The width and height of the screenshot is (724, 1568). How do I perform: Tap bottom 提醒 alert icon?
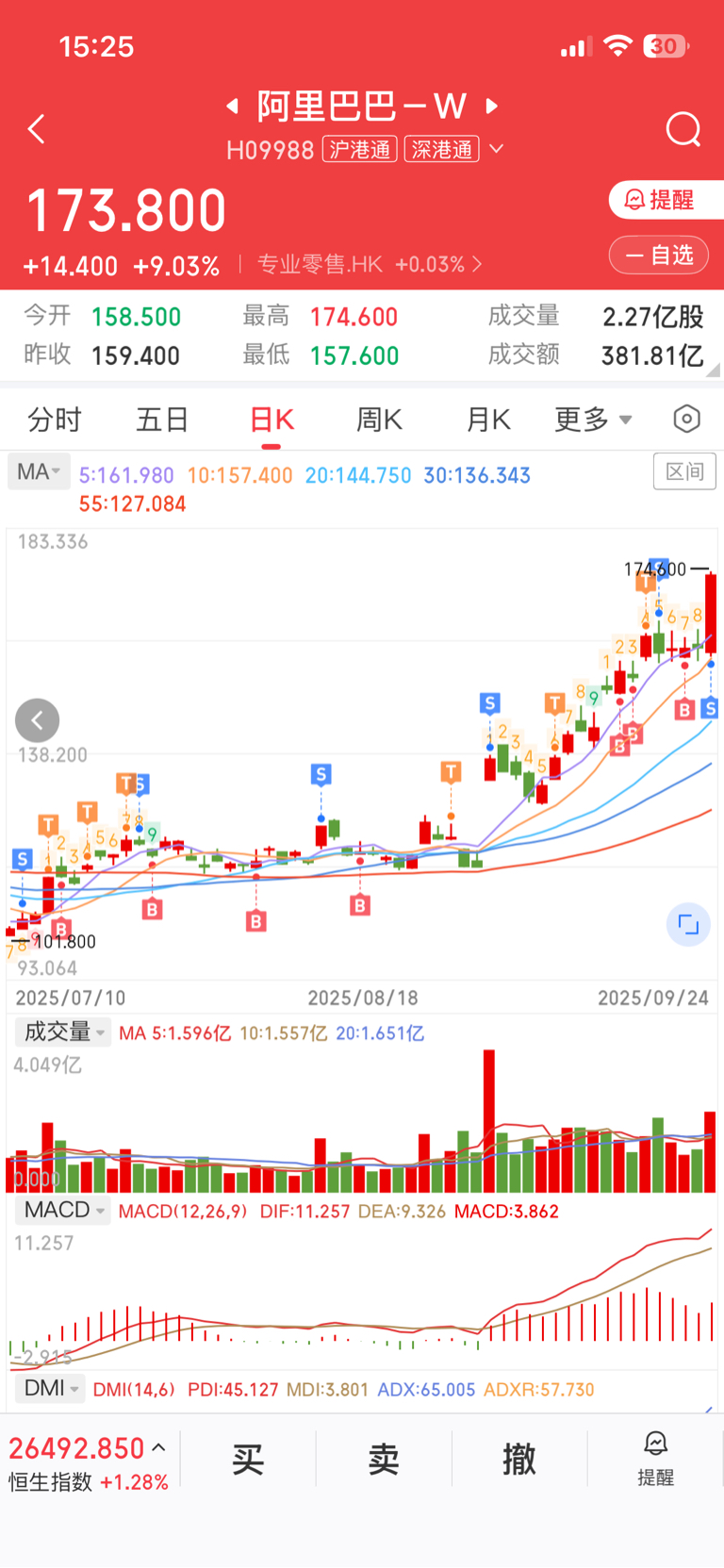tap(655, 1458)
